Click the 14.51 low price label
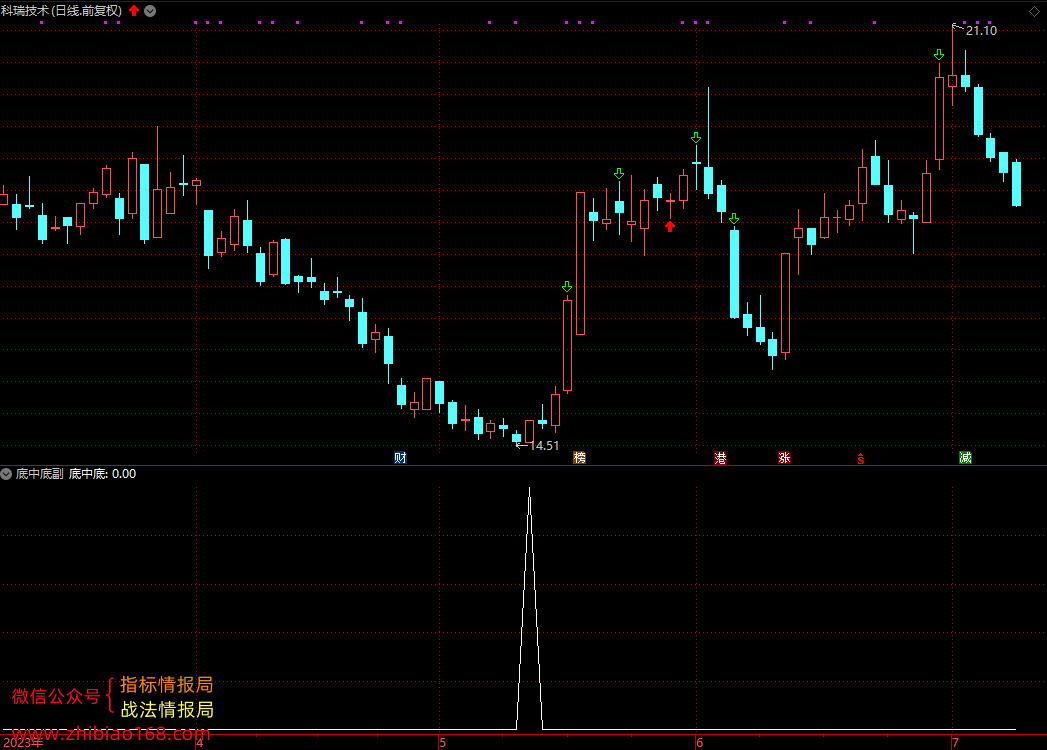This screenshot has width=1047, height=750. [544, 445]
